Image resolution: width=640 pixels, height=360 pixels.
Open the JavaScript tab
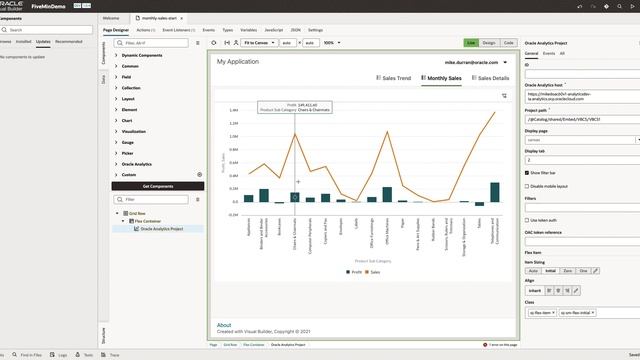click(273, 30)
